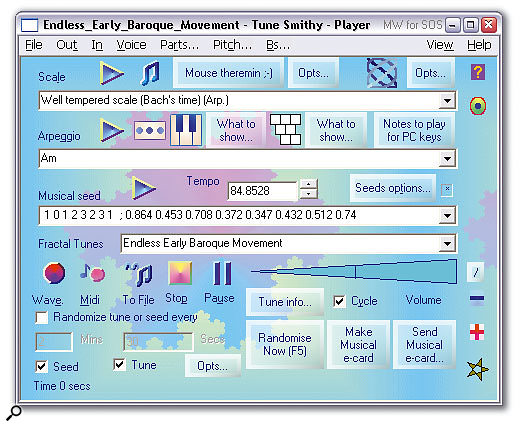This screenshot has height=427, width=523.
Task: Click the window icon in the title bar
Action: coord(29,25)
